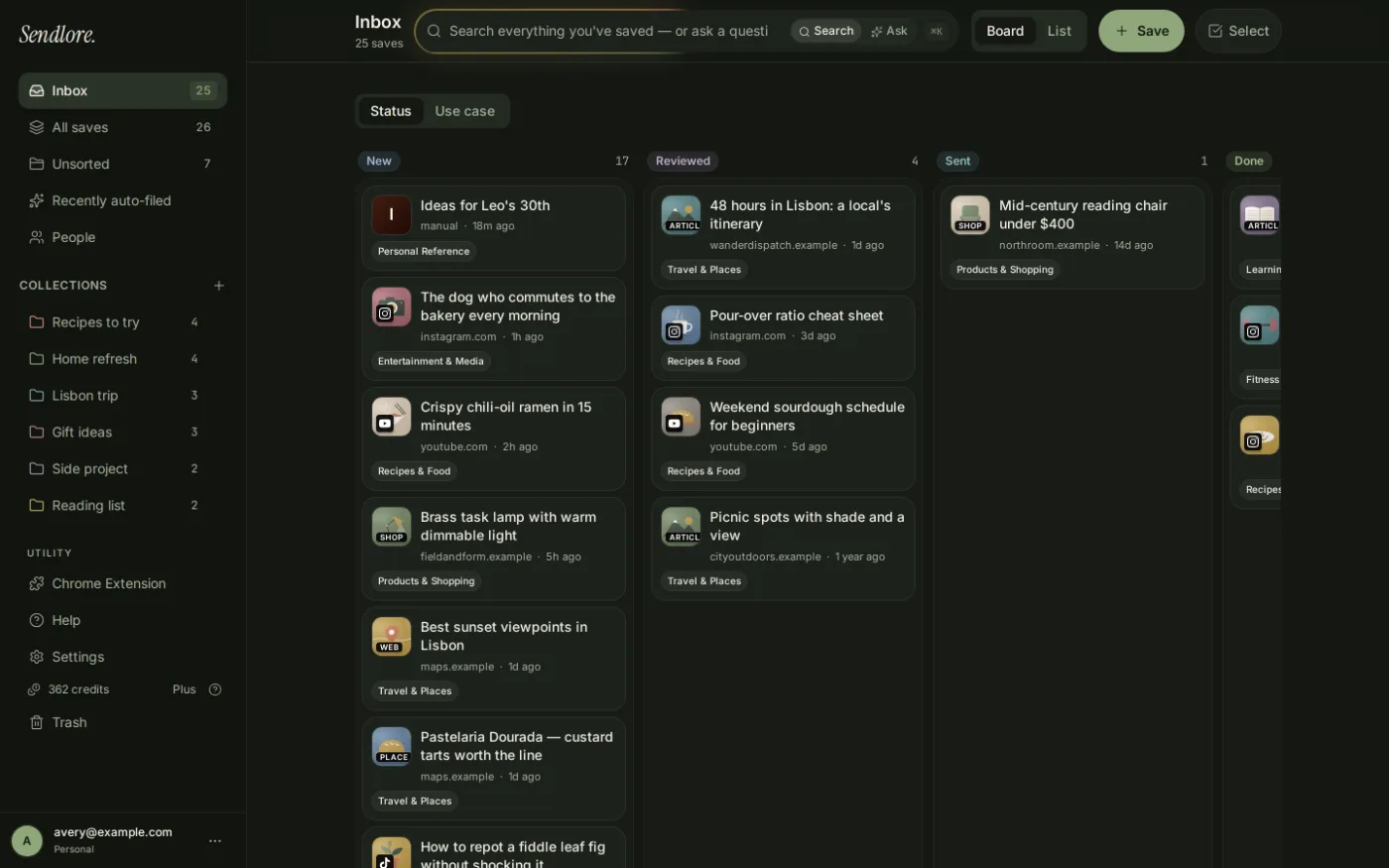Open 48 hours in Lisbon card
Screen dimensions: 1389x868
783,237
